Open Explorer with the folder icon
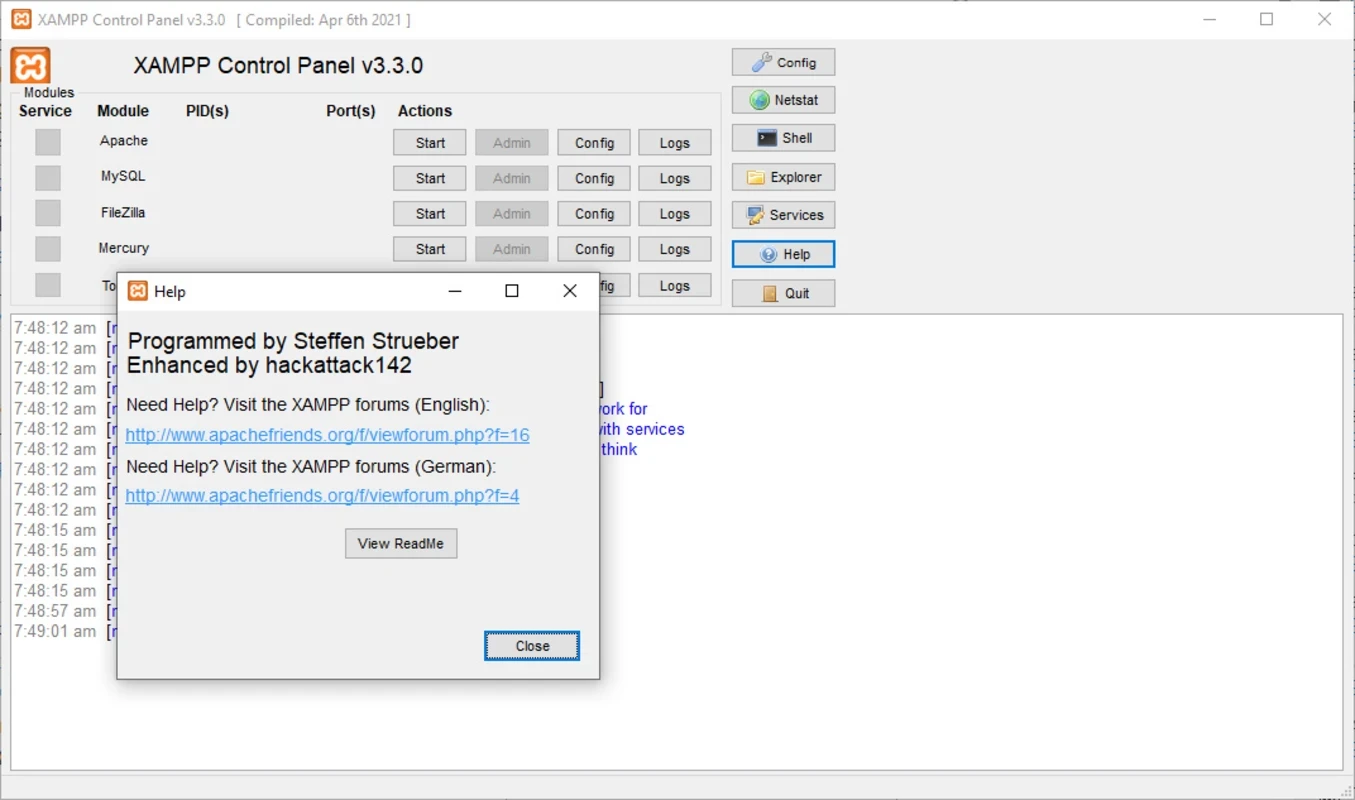1355x800 pixels. point(783,177)
